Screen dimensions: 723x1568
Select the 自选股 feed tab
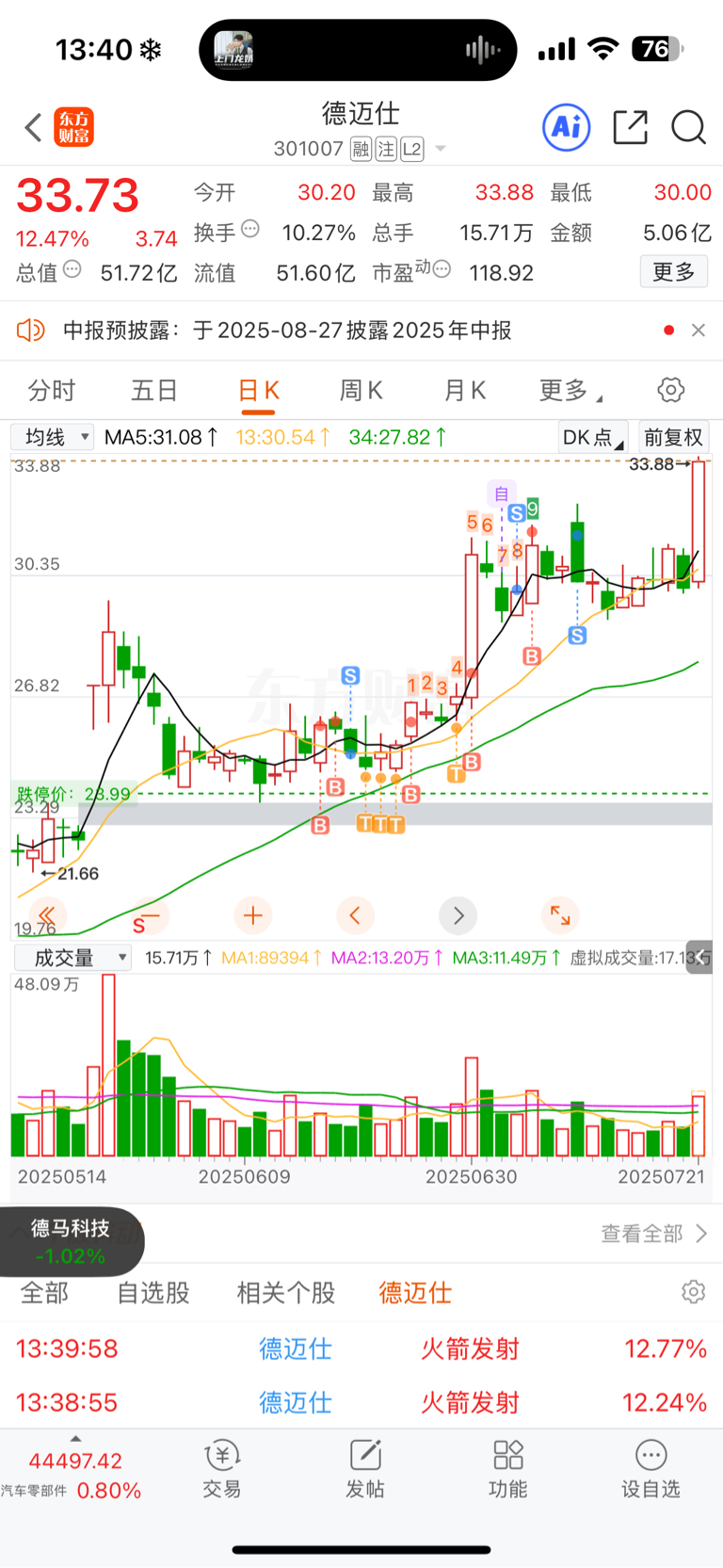153,1292
